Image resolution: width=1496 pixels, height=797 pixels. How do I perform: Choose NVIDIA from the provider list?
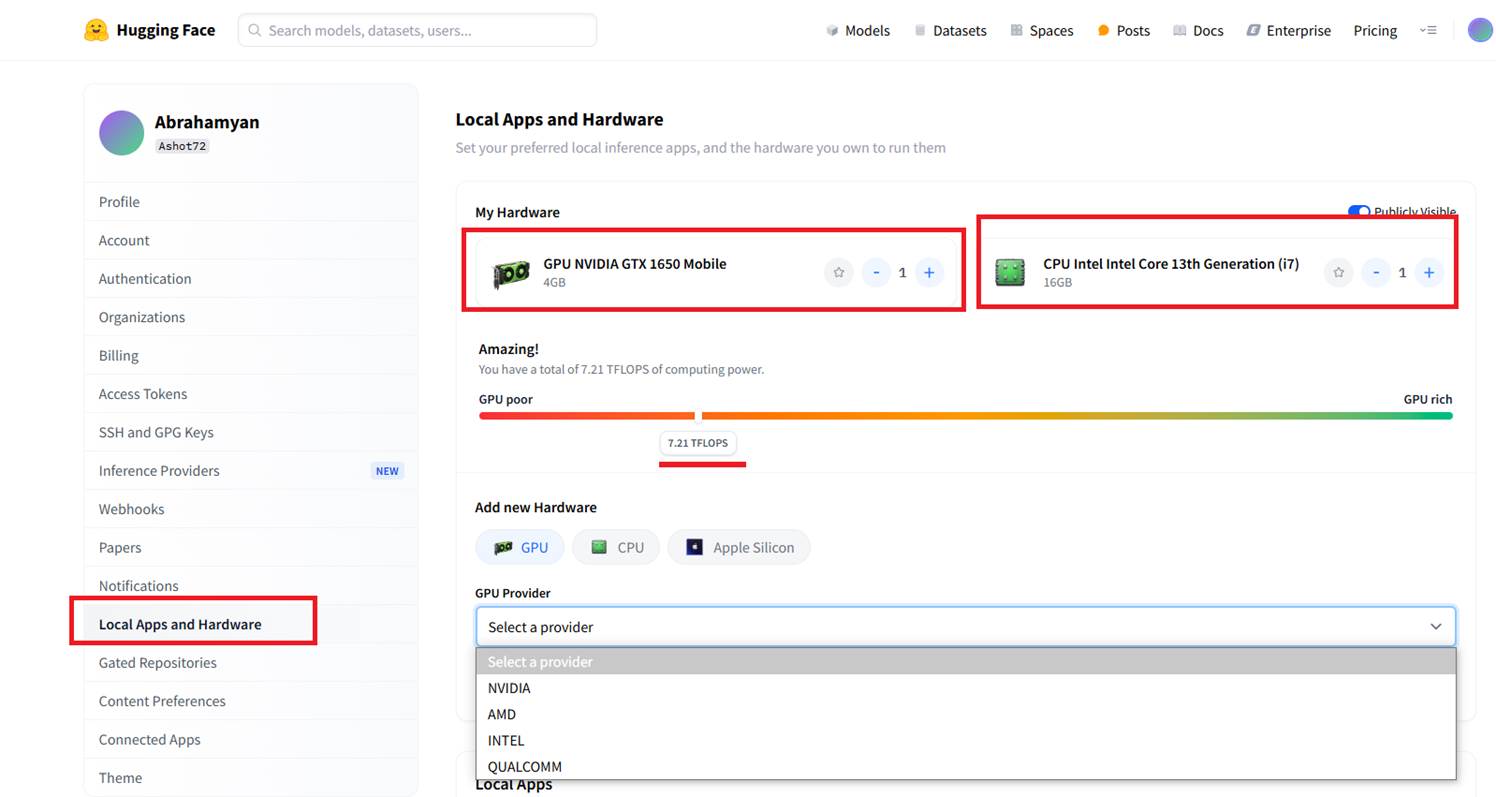965,688
